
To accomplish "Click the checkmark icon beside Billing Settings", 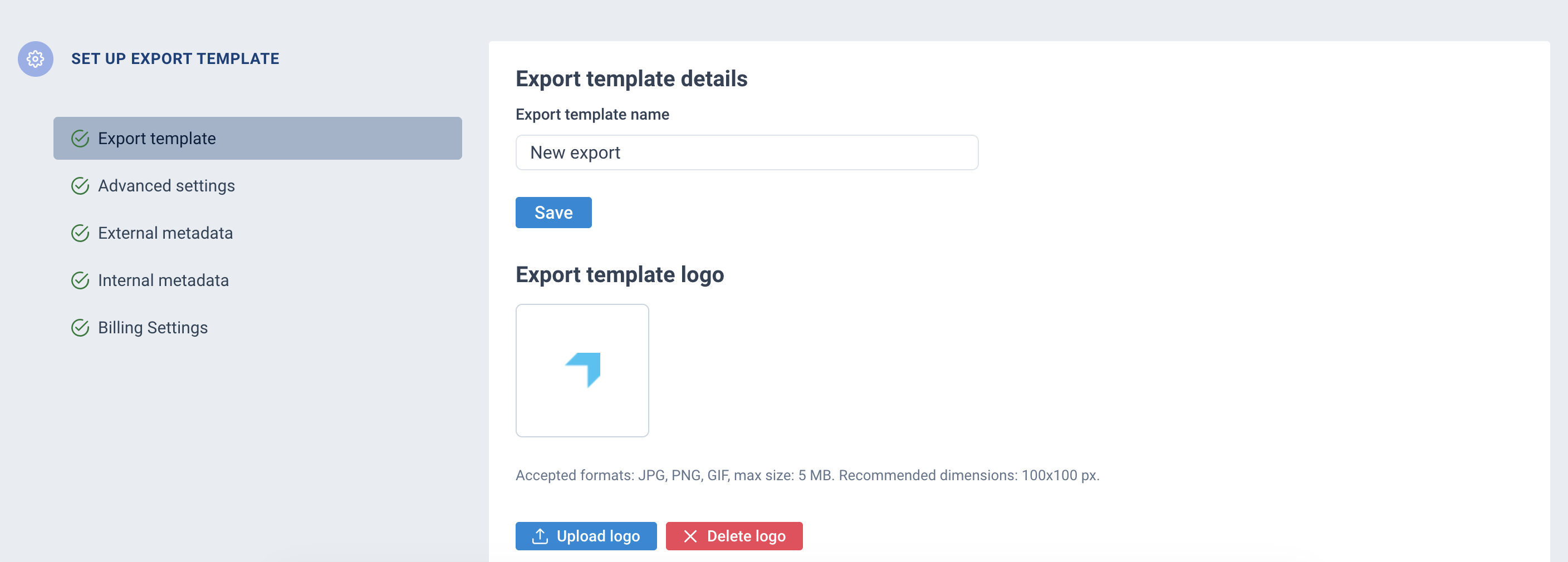I will point(80,328).
